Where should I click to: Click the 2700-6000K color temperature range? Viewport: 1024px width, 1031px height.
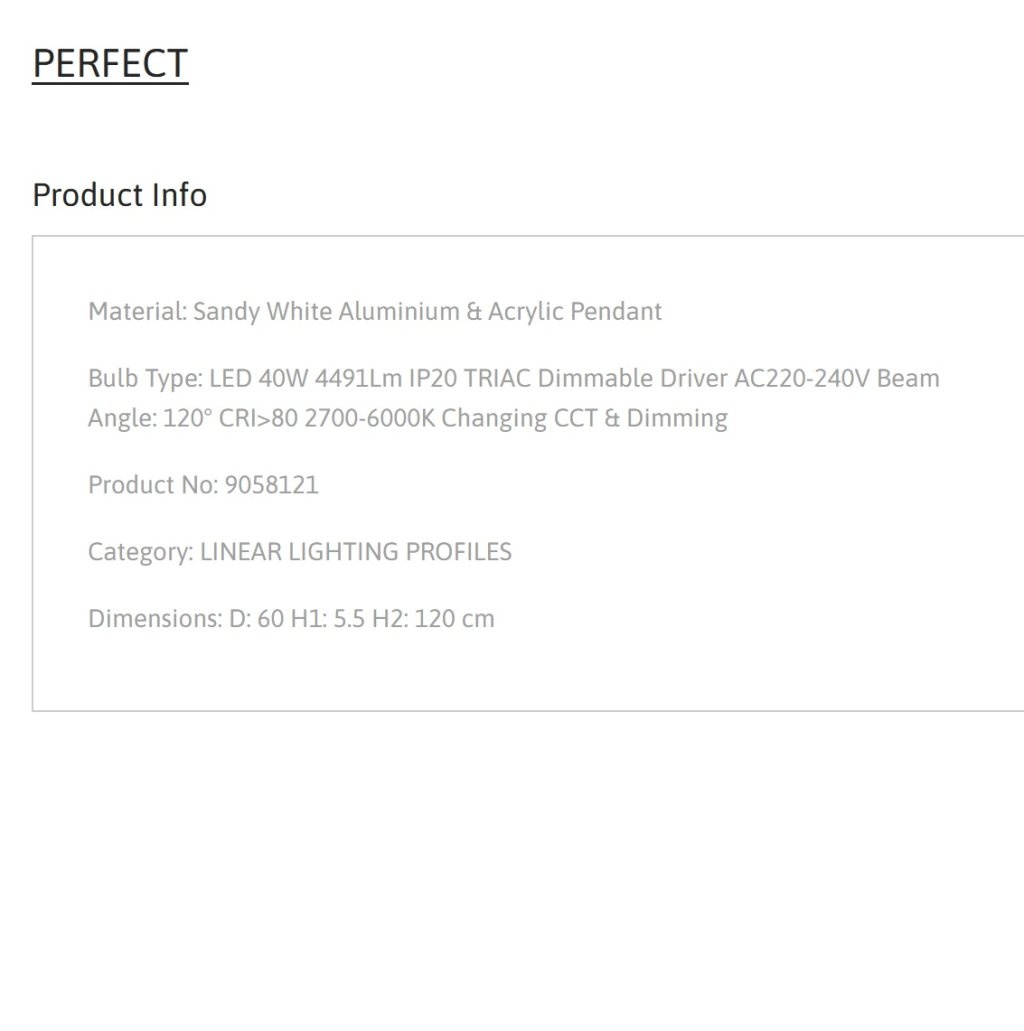tap(370, 418)
